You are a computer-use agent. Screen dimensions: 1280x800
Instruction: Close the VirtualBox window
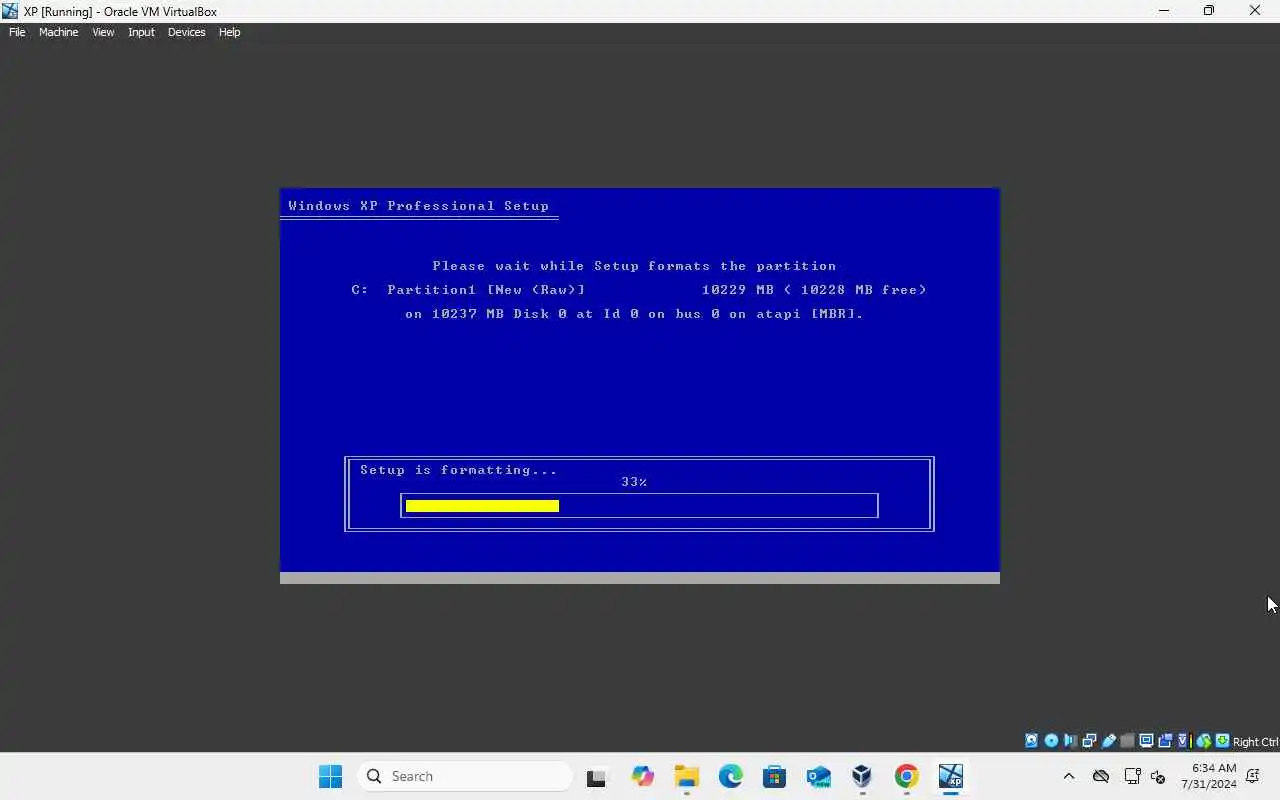coord(1255,11)
